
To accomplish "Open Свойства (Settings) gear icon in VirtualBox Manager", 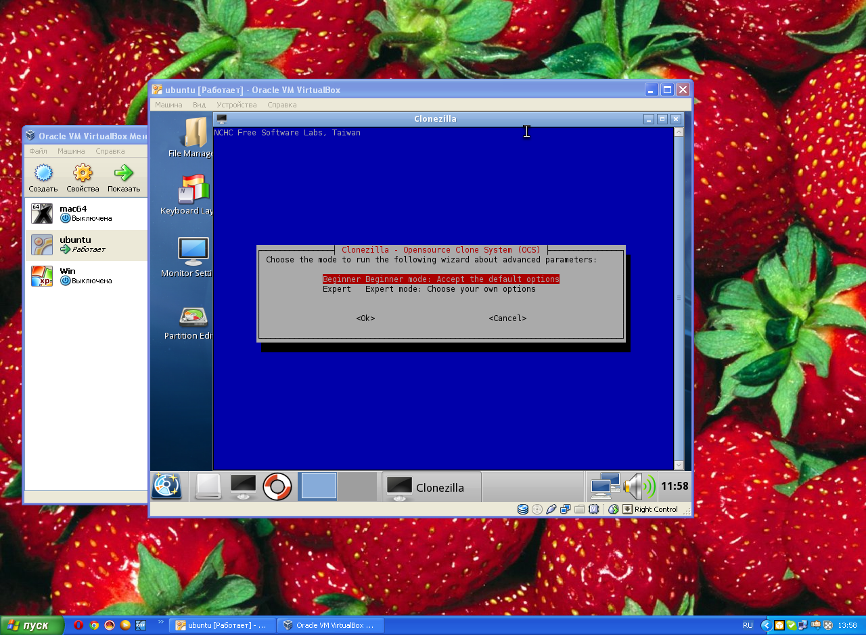I will click(83, 177).
